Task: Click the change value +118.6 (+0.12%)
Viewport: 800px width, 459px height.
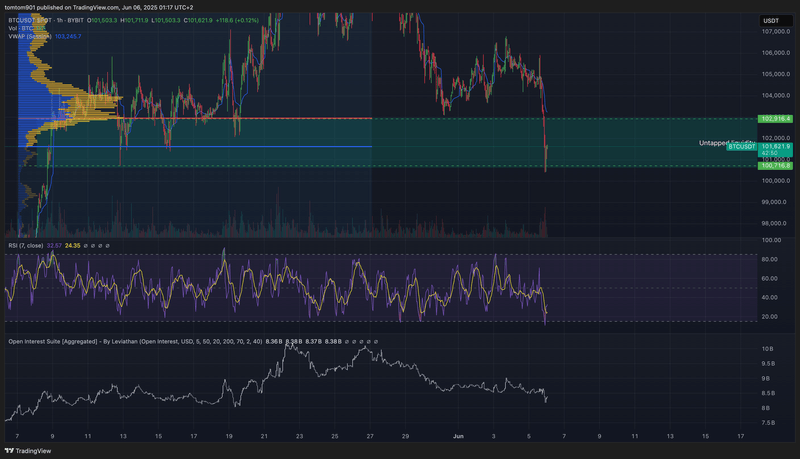Action: 237,20
